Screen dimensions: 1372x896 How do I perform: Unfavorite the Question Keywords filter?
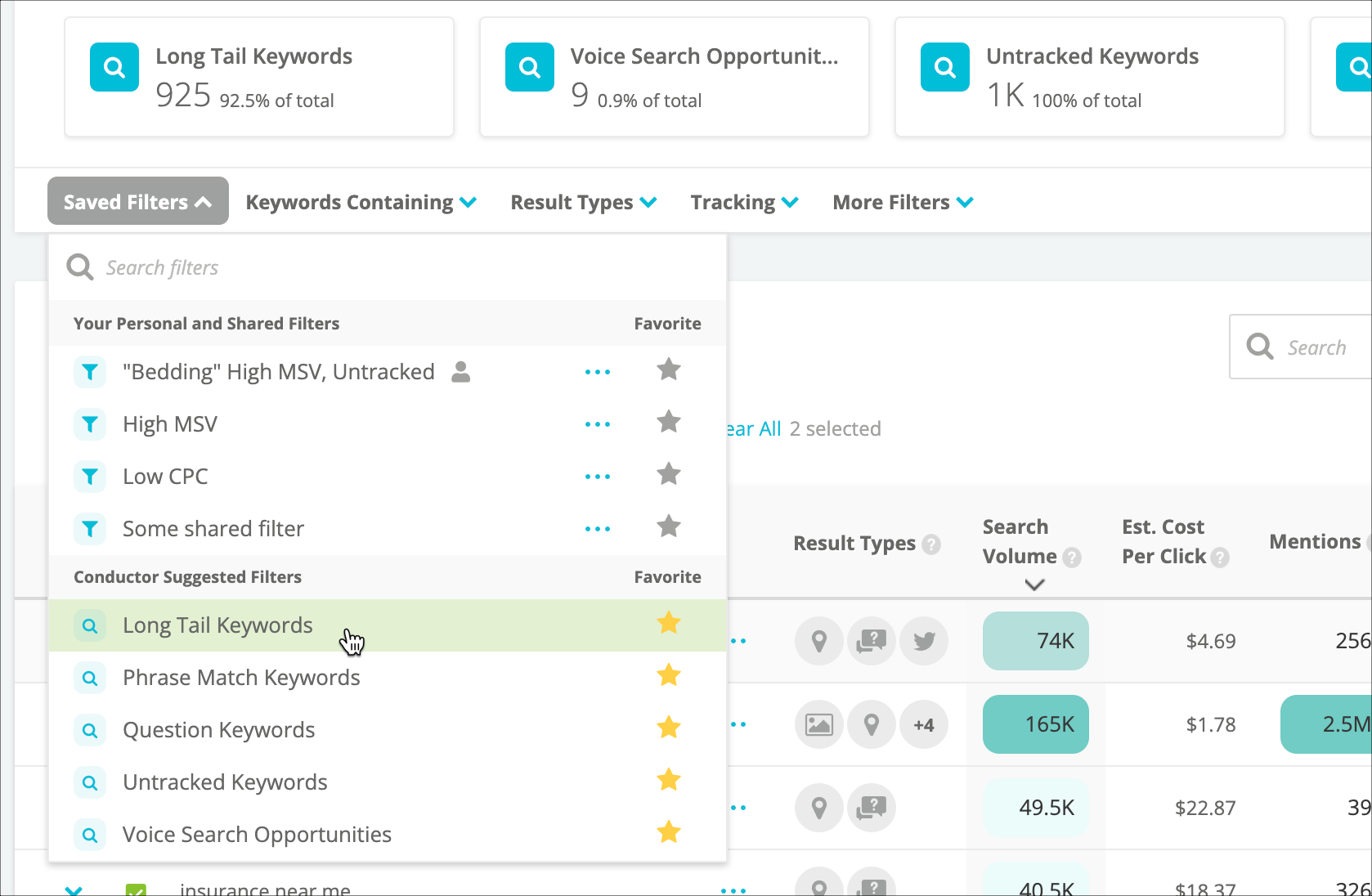pos(669,728)
